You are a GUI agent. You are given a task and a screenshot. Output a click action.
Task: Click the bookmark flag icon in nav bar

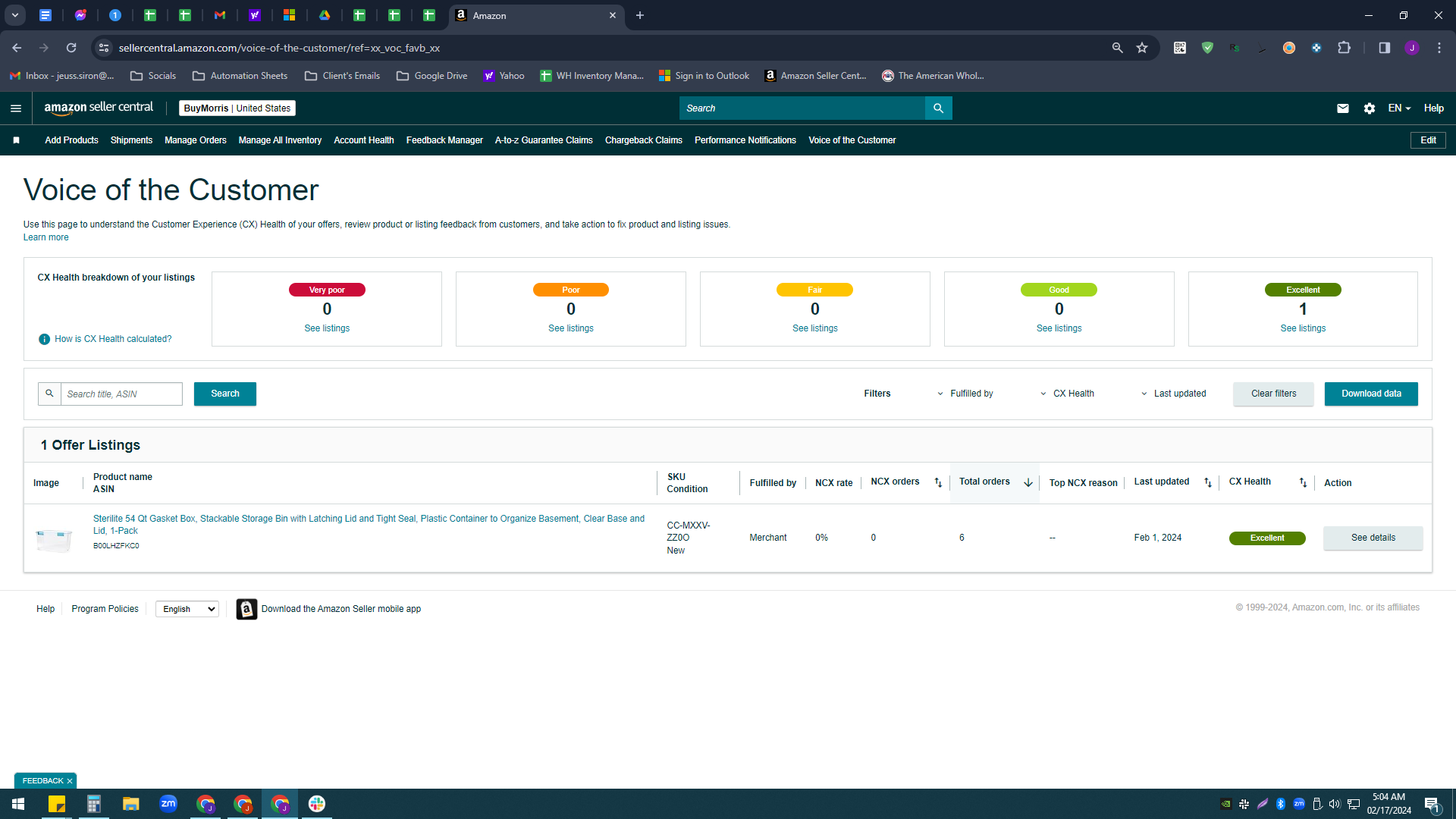(16, 140)
